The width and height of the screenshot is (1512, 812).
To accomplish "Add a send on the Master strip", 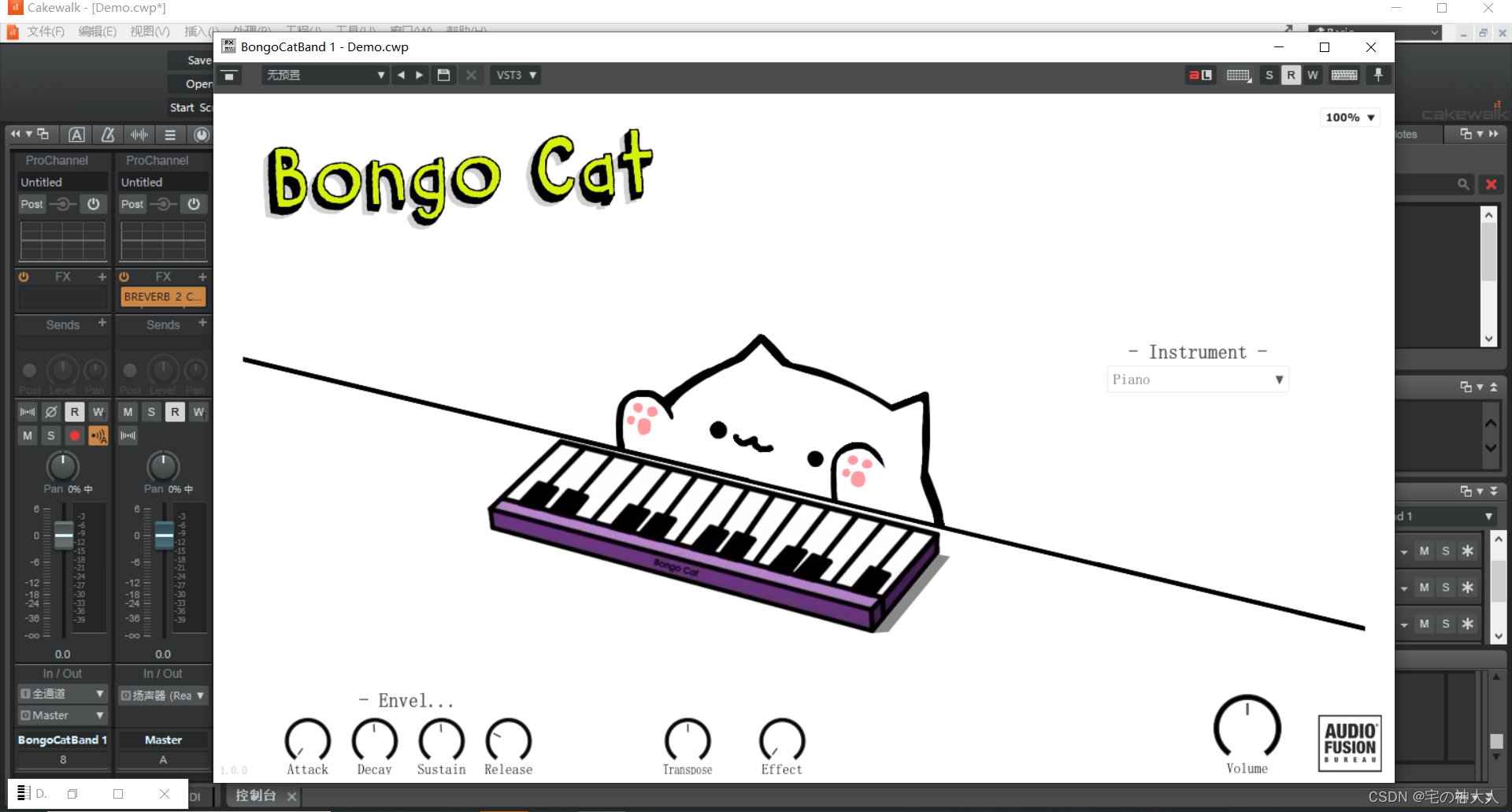I will pos(202,323).
